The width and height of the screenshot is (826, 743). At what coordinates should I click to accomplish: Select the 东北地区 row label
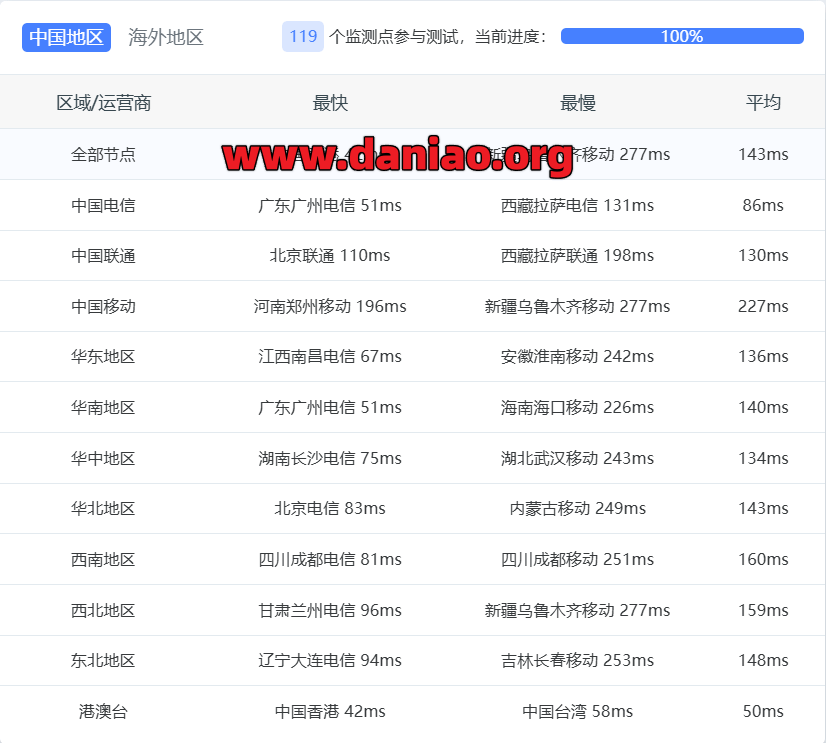coord(103,660)
